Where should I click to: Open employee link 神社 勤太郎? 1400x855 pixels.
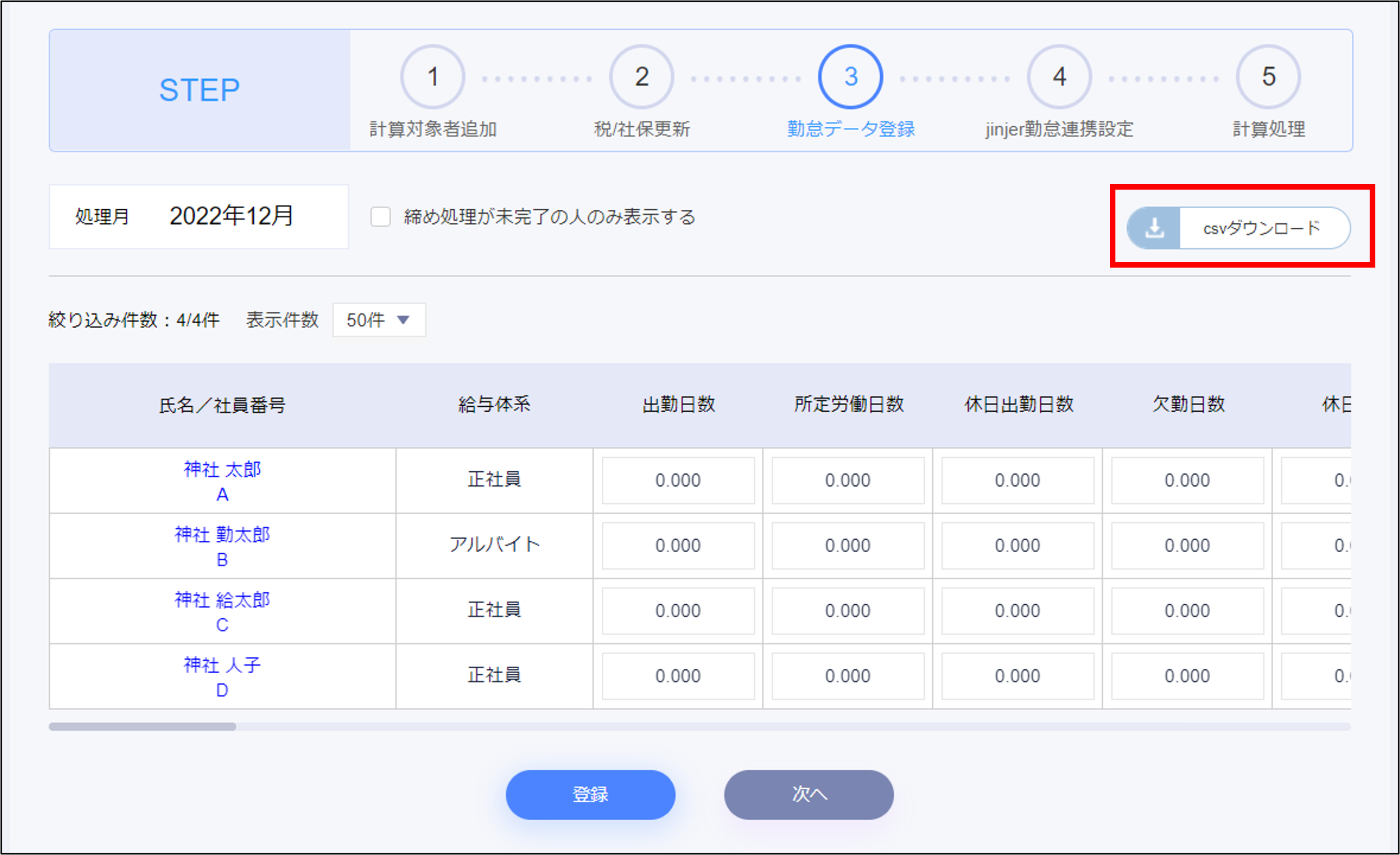pyautogui.click(x=222, y=535)
